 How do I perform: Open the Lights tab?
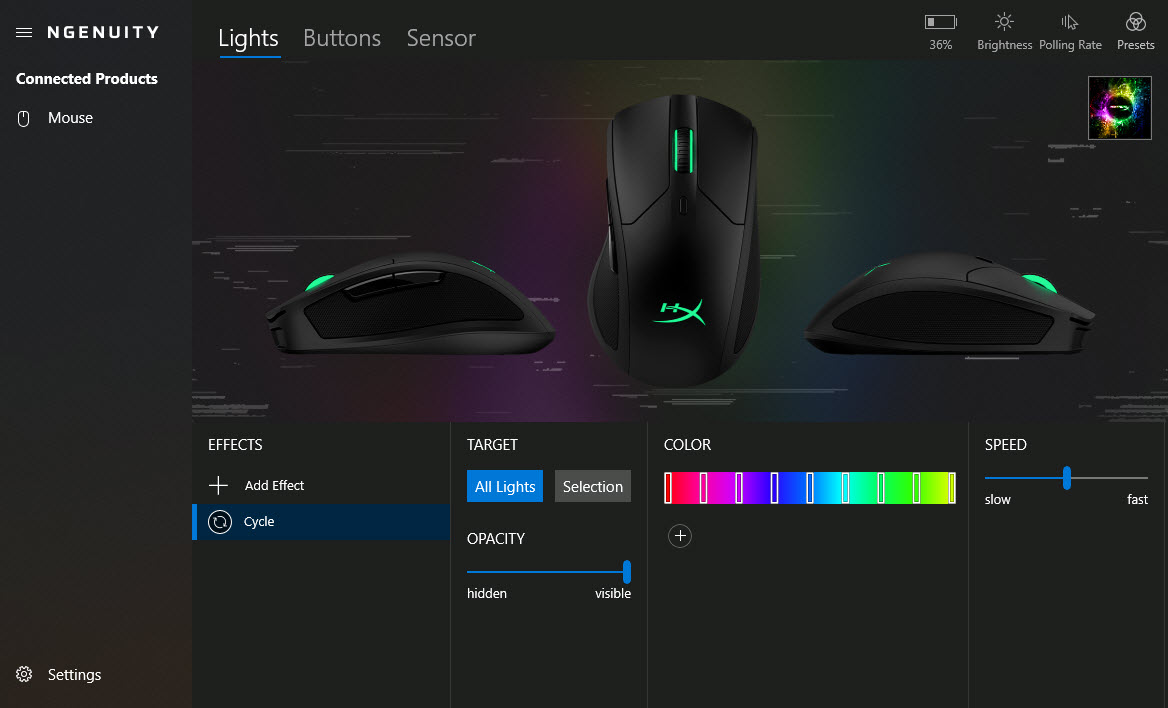[249, 39]
